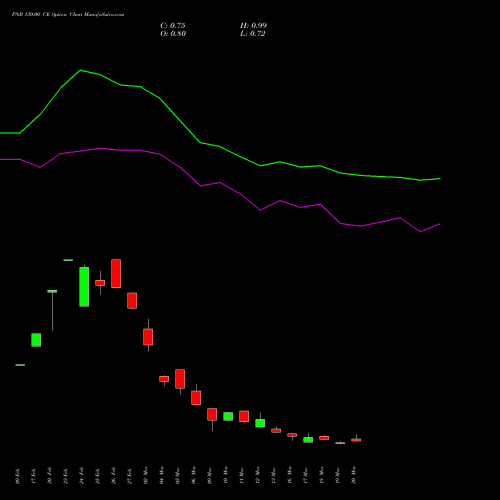The image size is (500, 500).
Task: Select the '06 Mar' date axis label
Action: [194, 475]
